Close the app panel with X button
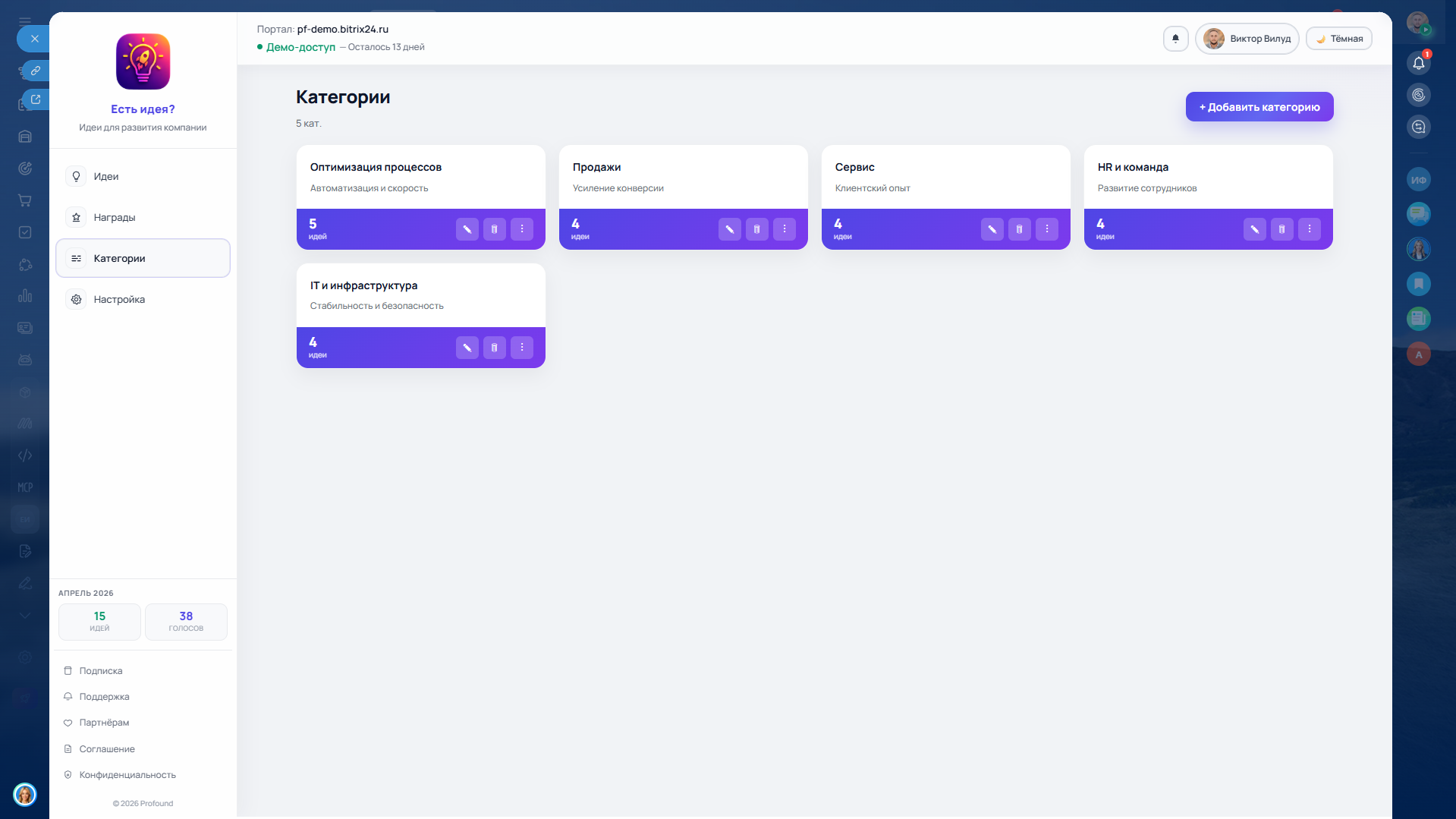The width and height of the screenshot is (1456, 819). [34, 39]
